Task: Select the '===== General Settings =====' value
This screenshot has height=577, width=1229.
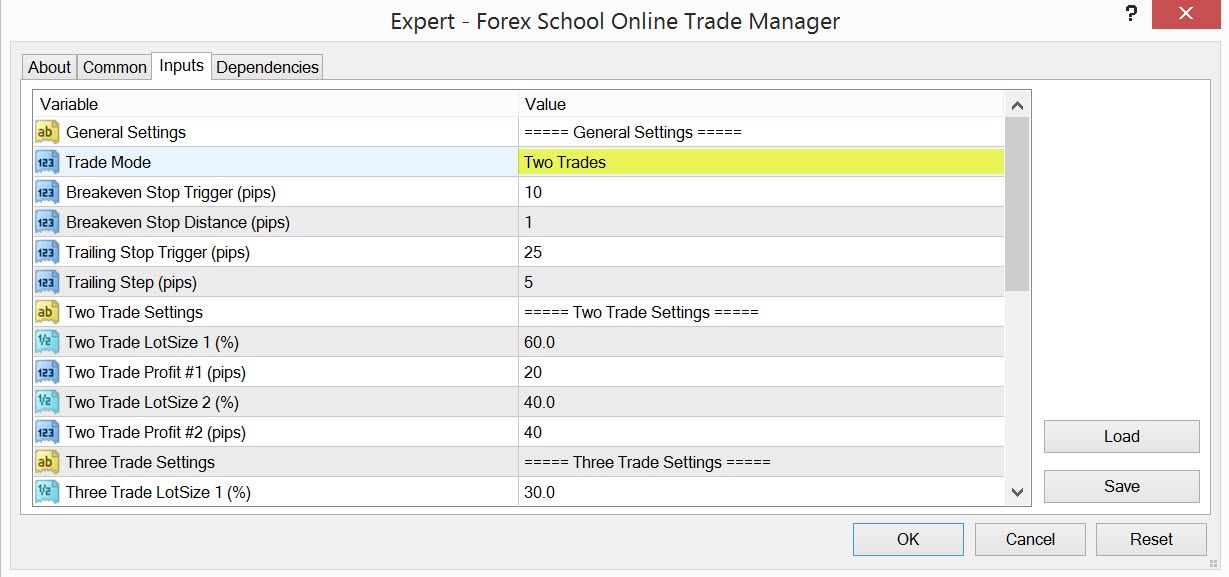Action: pyautogui.click(x=632, y=132)
